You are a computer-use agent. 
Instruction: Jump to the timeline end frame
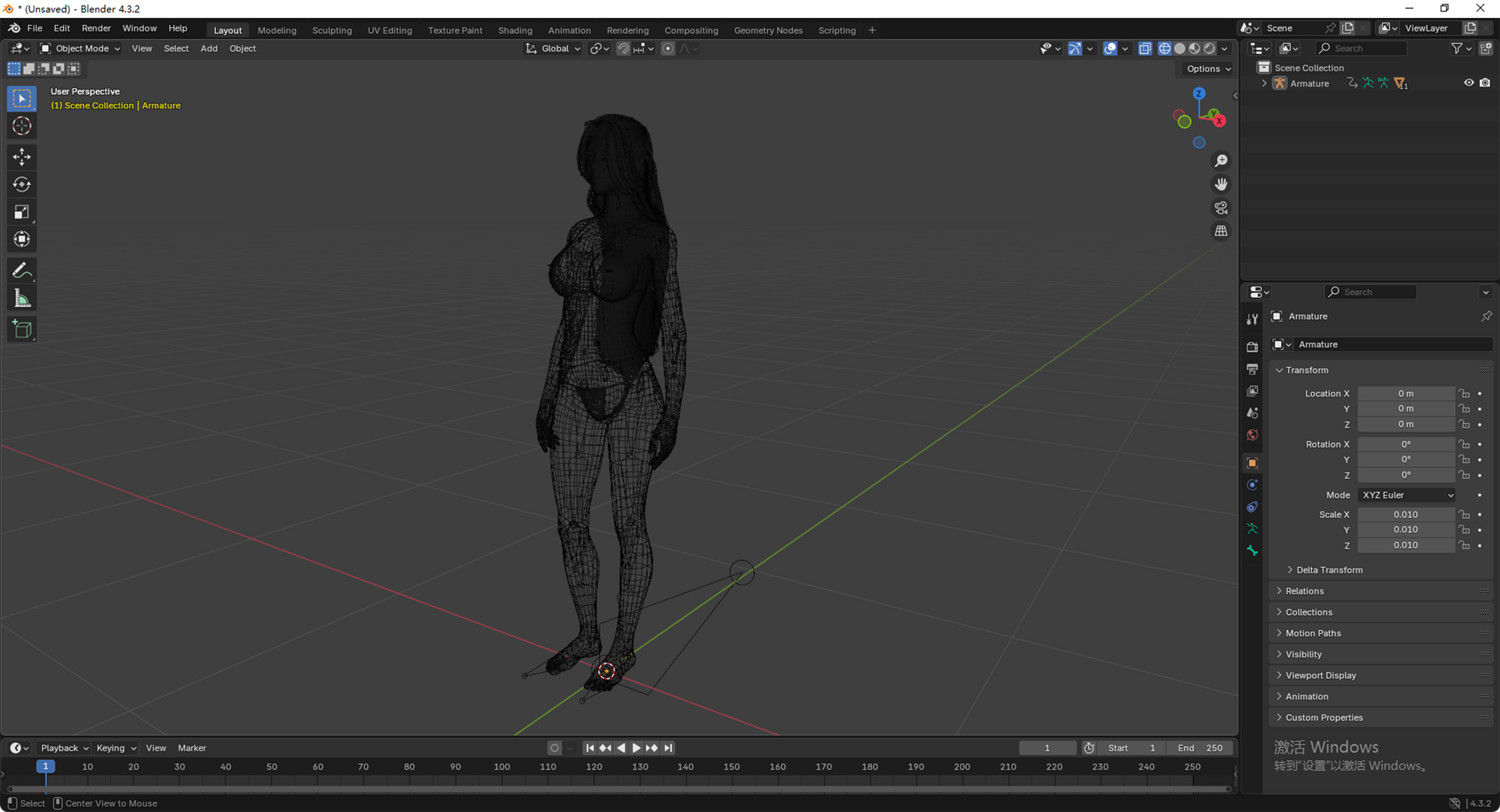point(668,748)
